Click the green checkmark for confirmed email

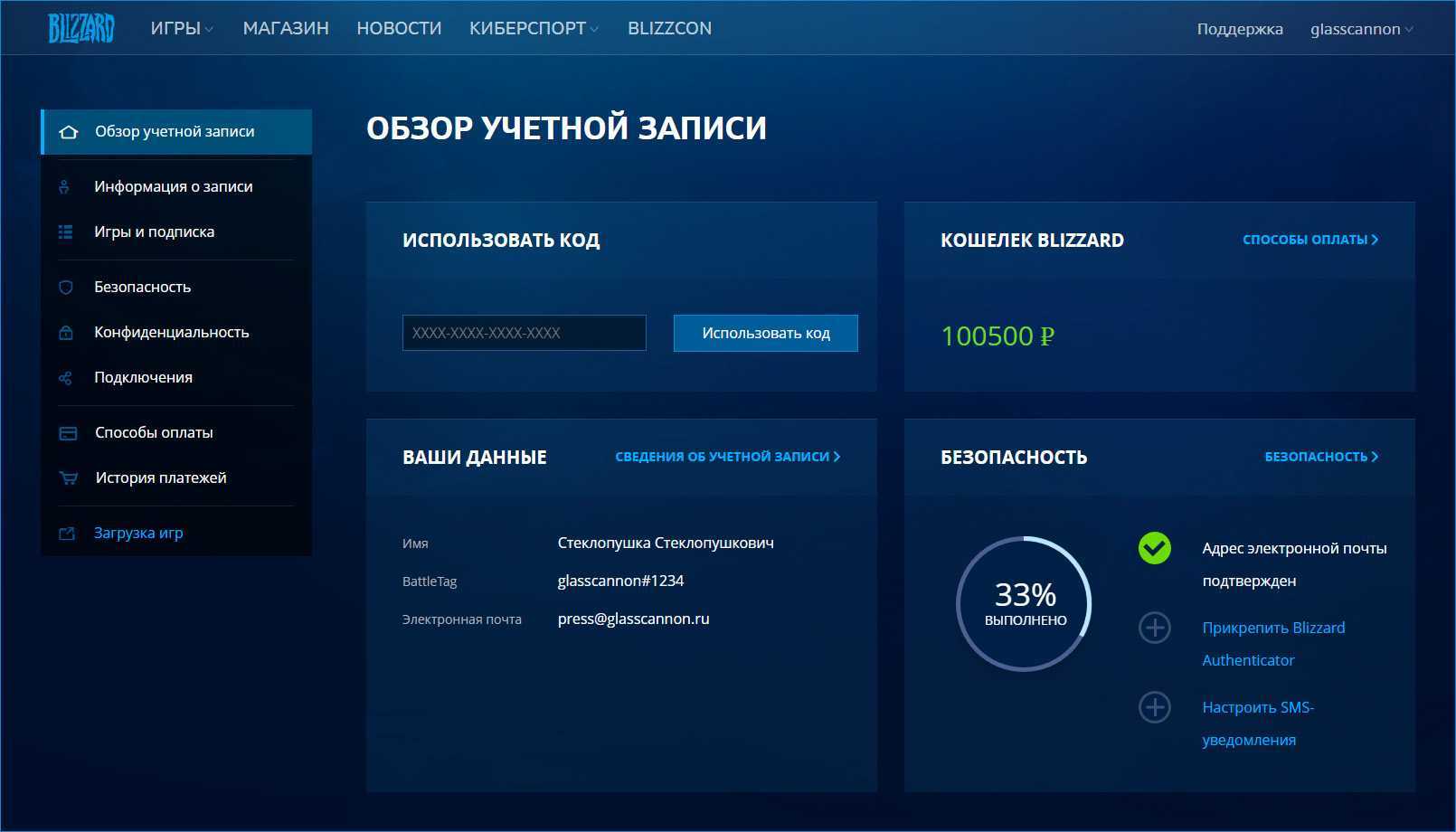coord(1155,548)
